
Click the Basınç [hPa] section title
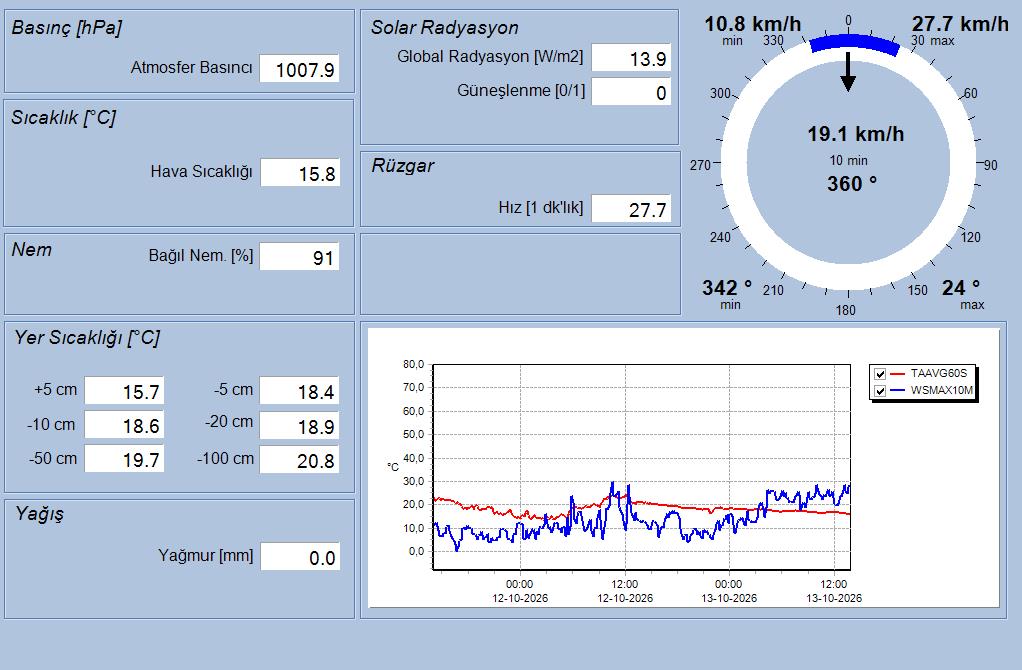click(66, 28)
